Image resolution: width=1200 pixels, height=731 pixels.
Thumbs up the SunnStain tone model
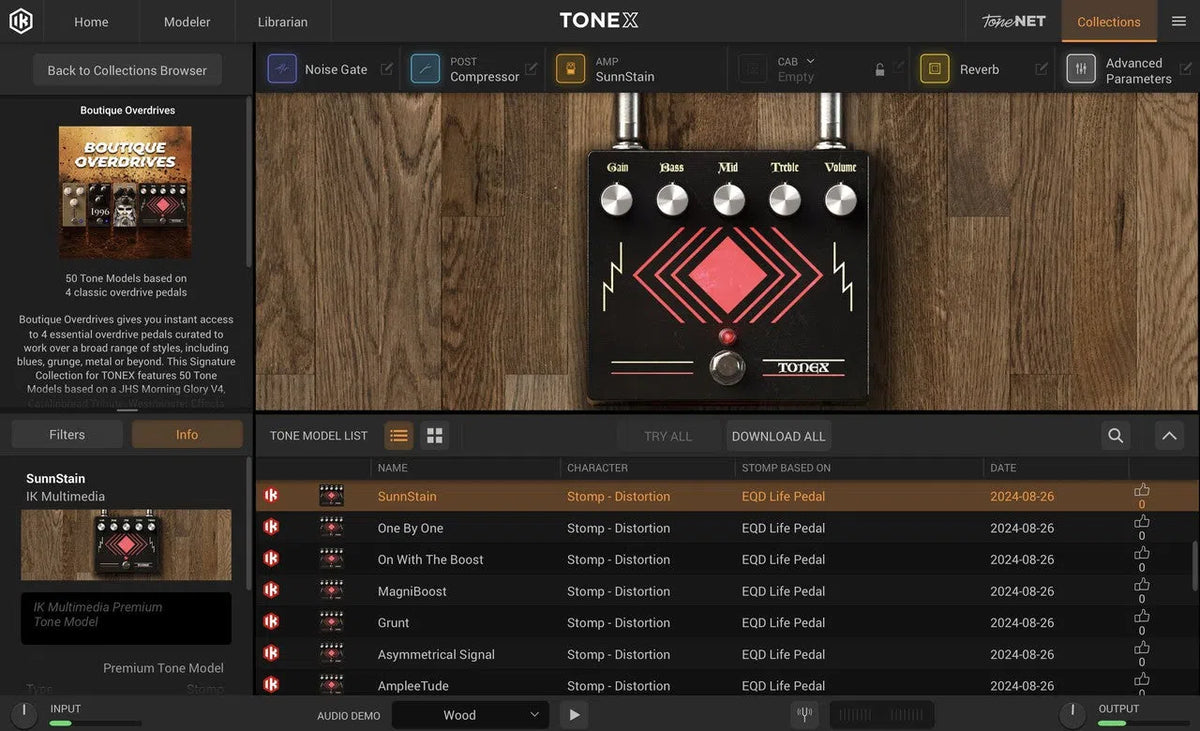click(1142, 490)
